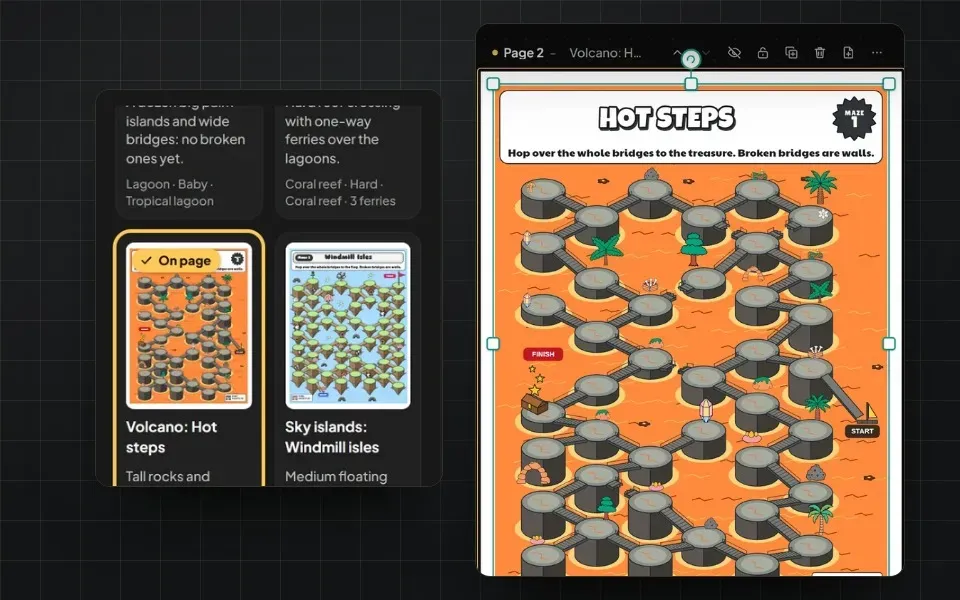960x600 pixels.
Task: Add a new page with the page-plus icon
Action: [848, 53]
